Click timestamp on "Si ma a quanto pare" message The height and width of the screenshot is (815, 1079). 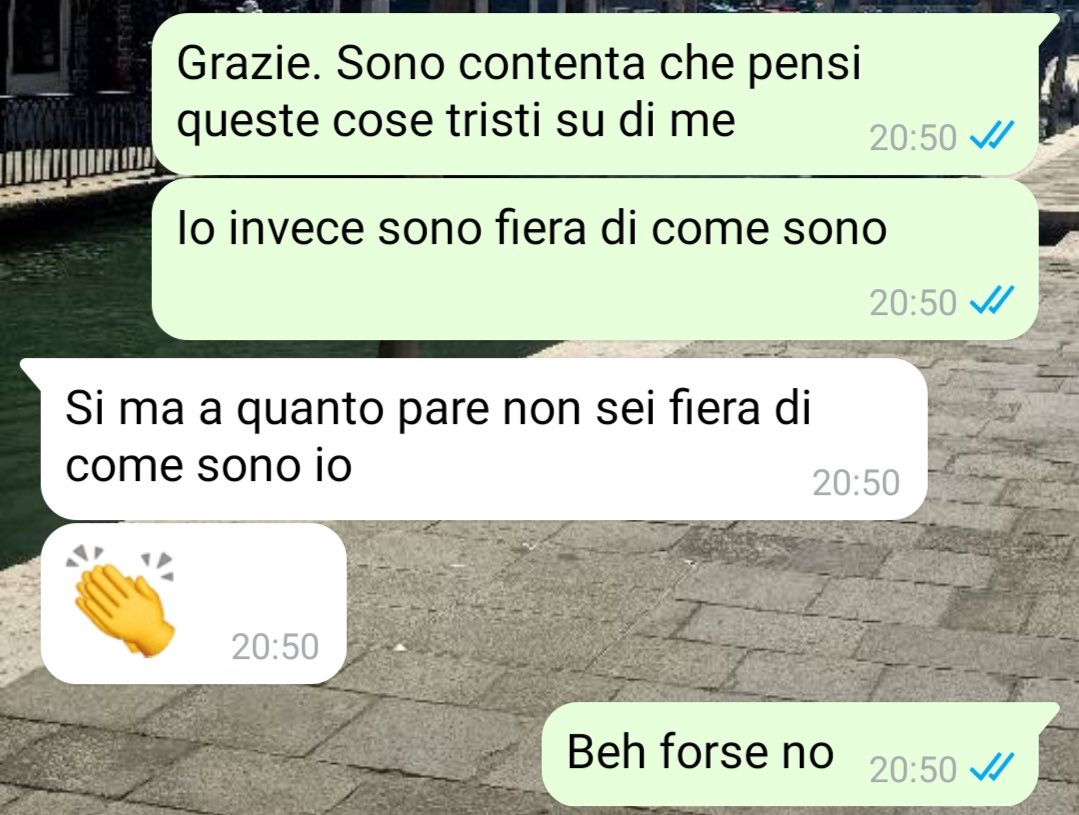(x=856, y=483)
